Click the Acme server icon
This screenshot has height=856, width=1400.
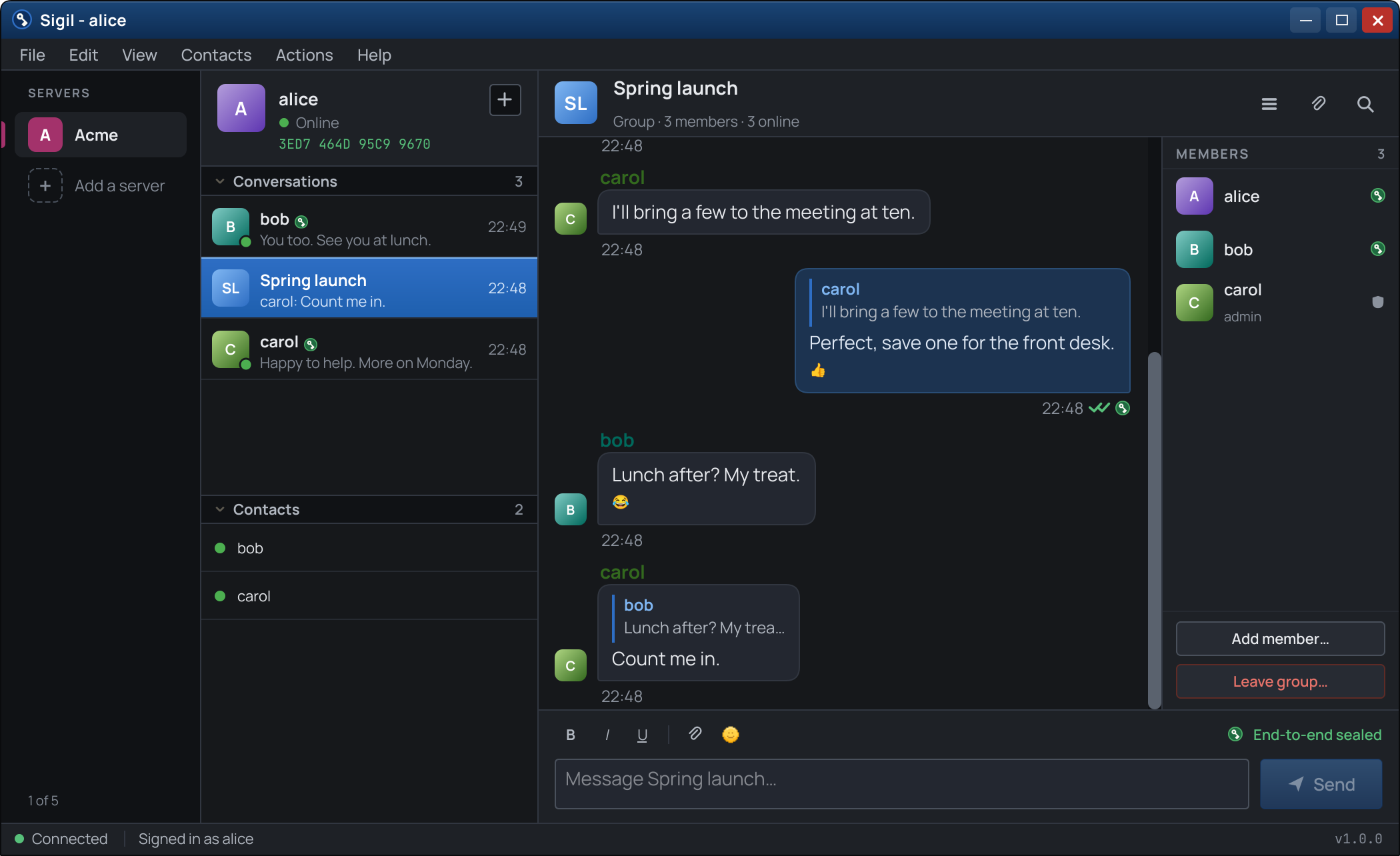pyautogui.click(x=45, y=135)
